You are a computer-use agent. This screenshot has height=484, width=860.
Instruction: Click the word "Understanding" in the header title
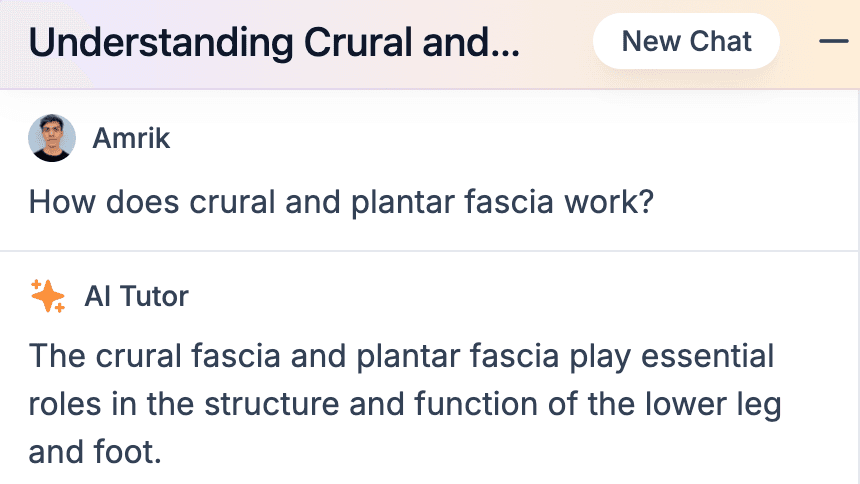tap(161, 43)
